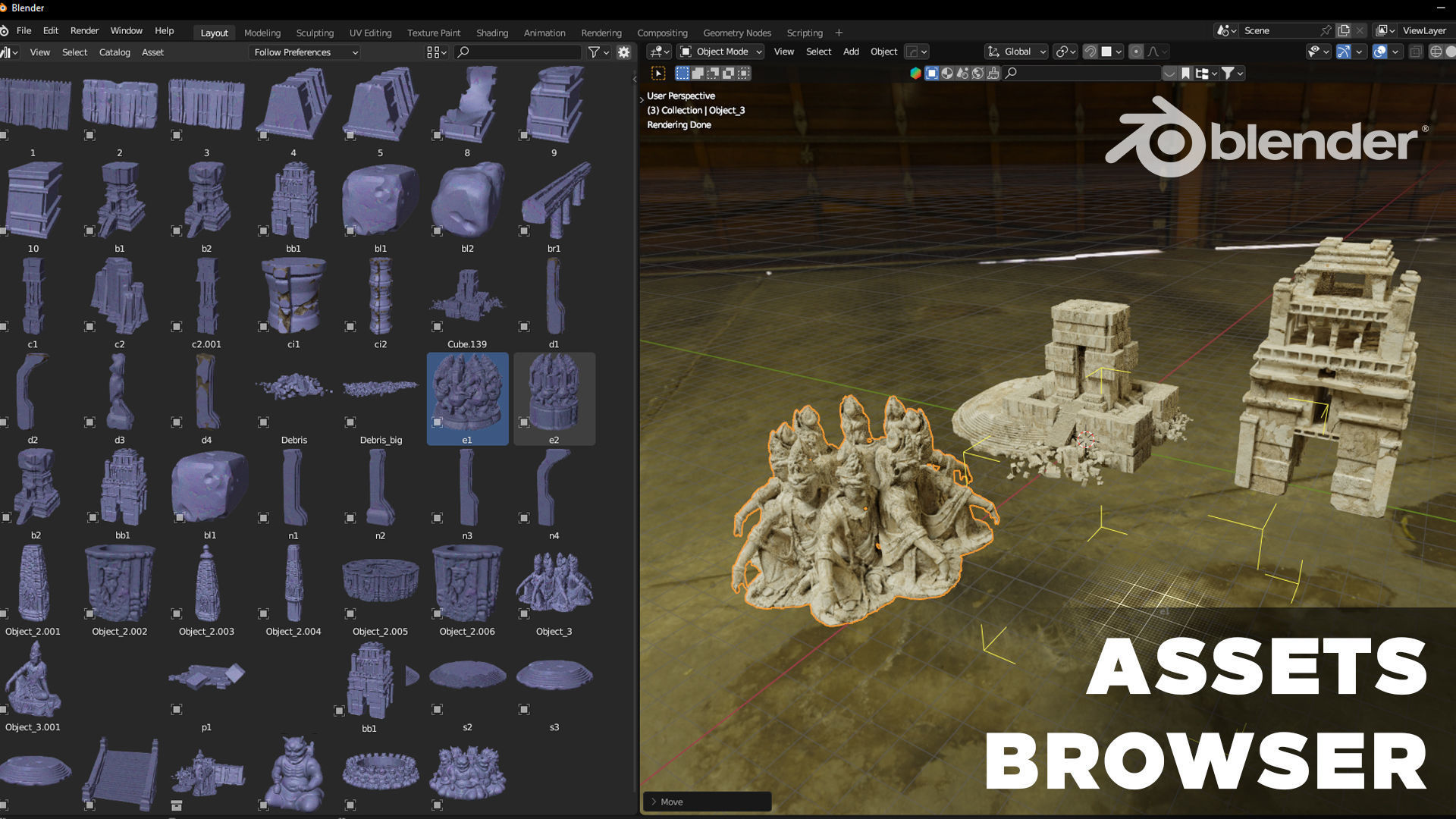1456x819 pixels.
Task: Click the asset browser filter funnel icon
Action: pyautogui.click(x=594, y=52)
